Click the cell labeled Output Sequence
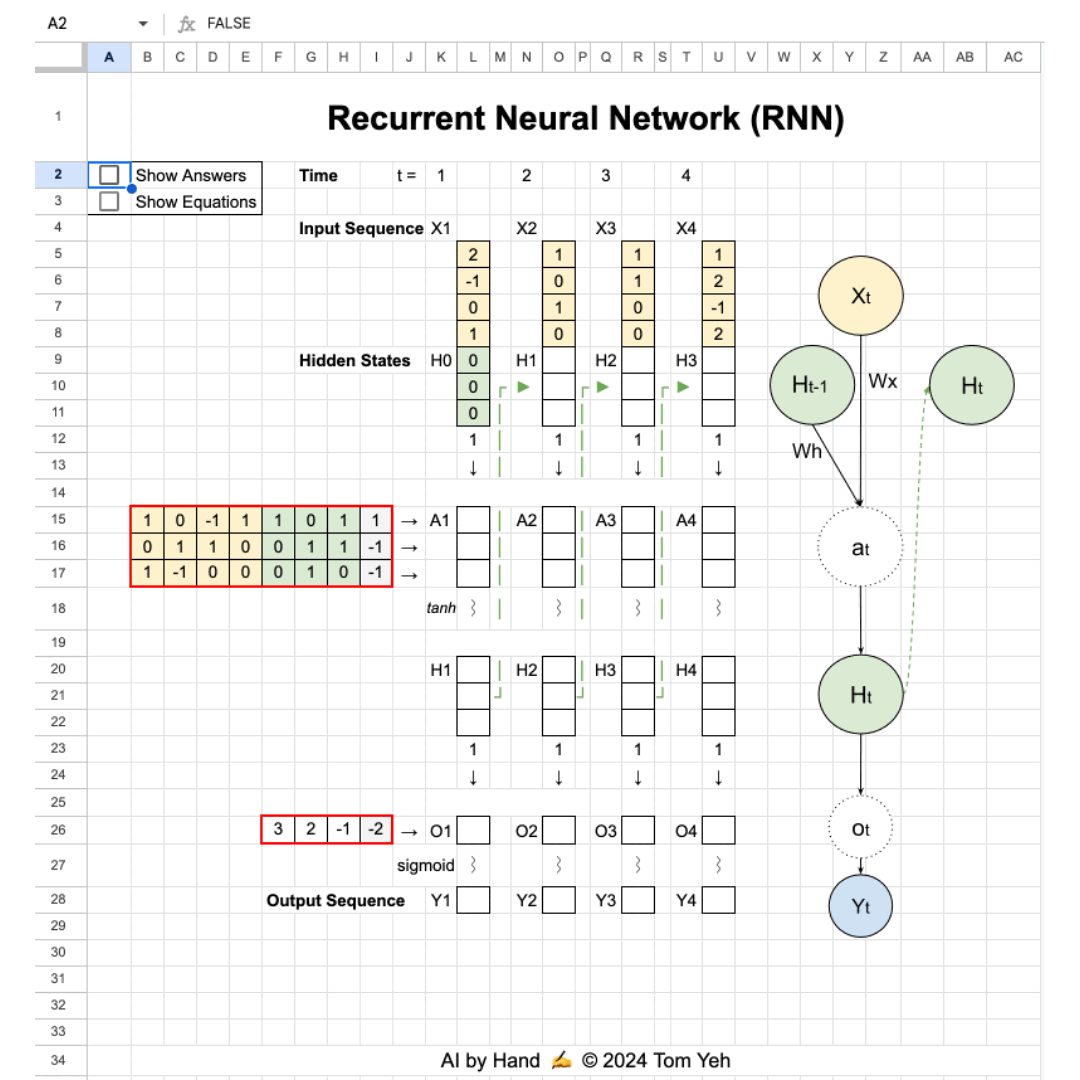This screenshot has height=1080, width=1080. click(336, 900)
